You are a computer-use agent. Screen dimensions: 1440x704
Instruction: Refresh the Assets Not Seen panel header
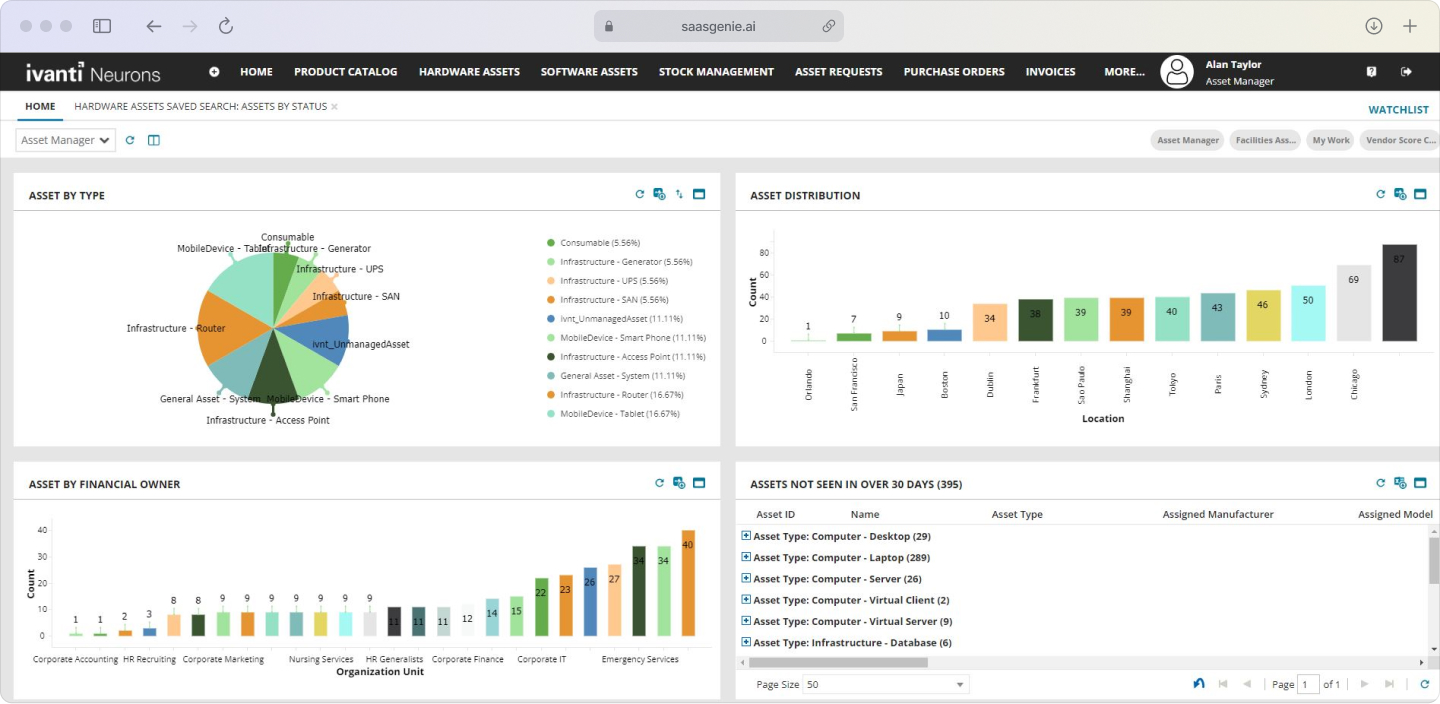[1381, 483]
